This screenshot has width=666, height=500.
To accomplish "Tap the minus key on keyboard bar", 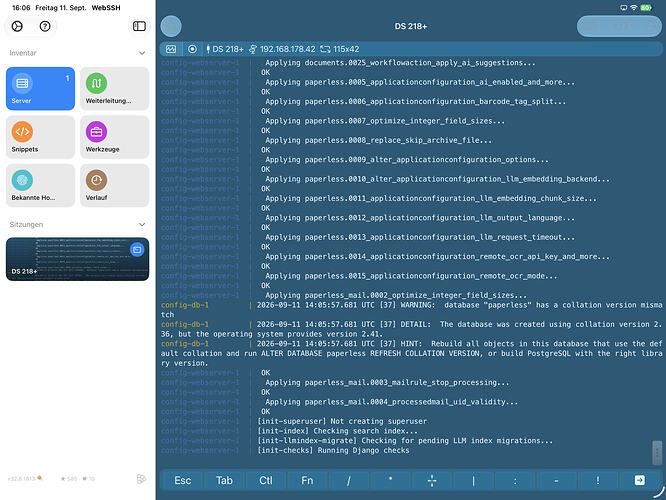I will pyautogui.click(x=556, y=480).
